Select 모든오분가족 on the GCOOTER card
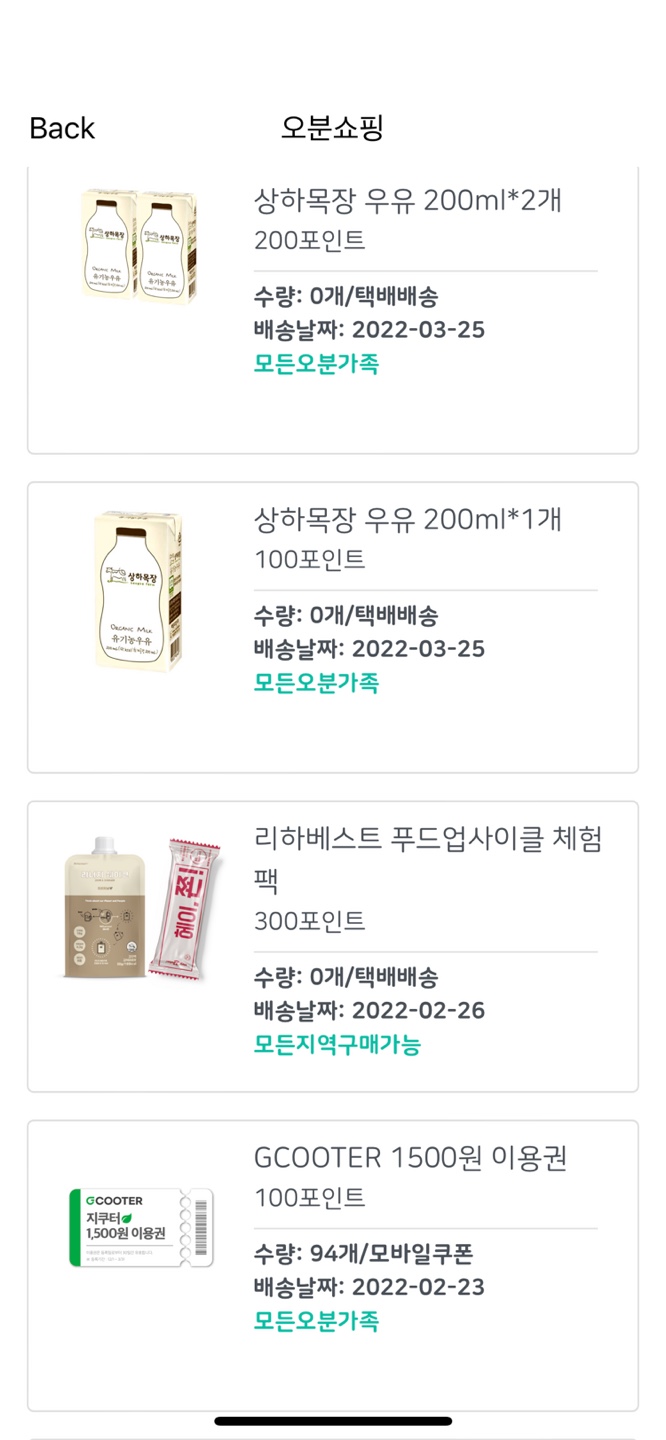Screen dimensions: 666x1440 click(315, 1320)
